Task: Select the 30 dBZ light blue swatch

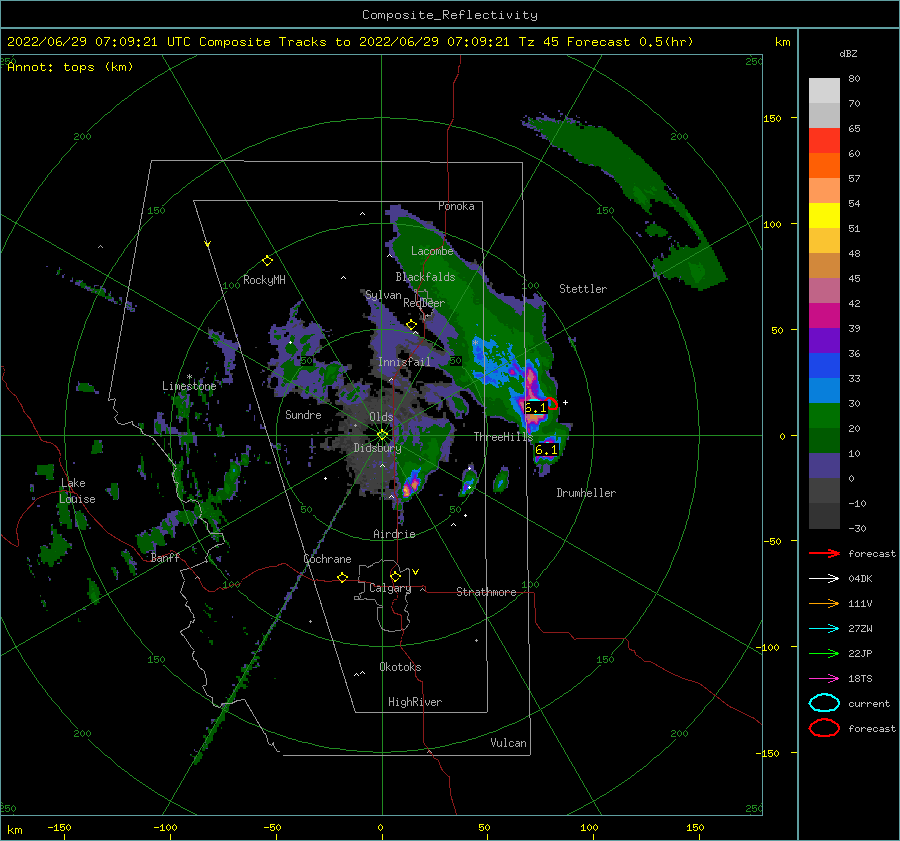Action: click(824, 390)
